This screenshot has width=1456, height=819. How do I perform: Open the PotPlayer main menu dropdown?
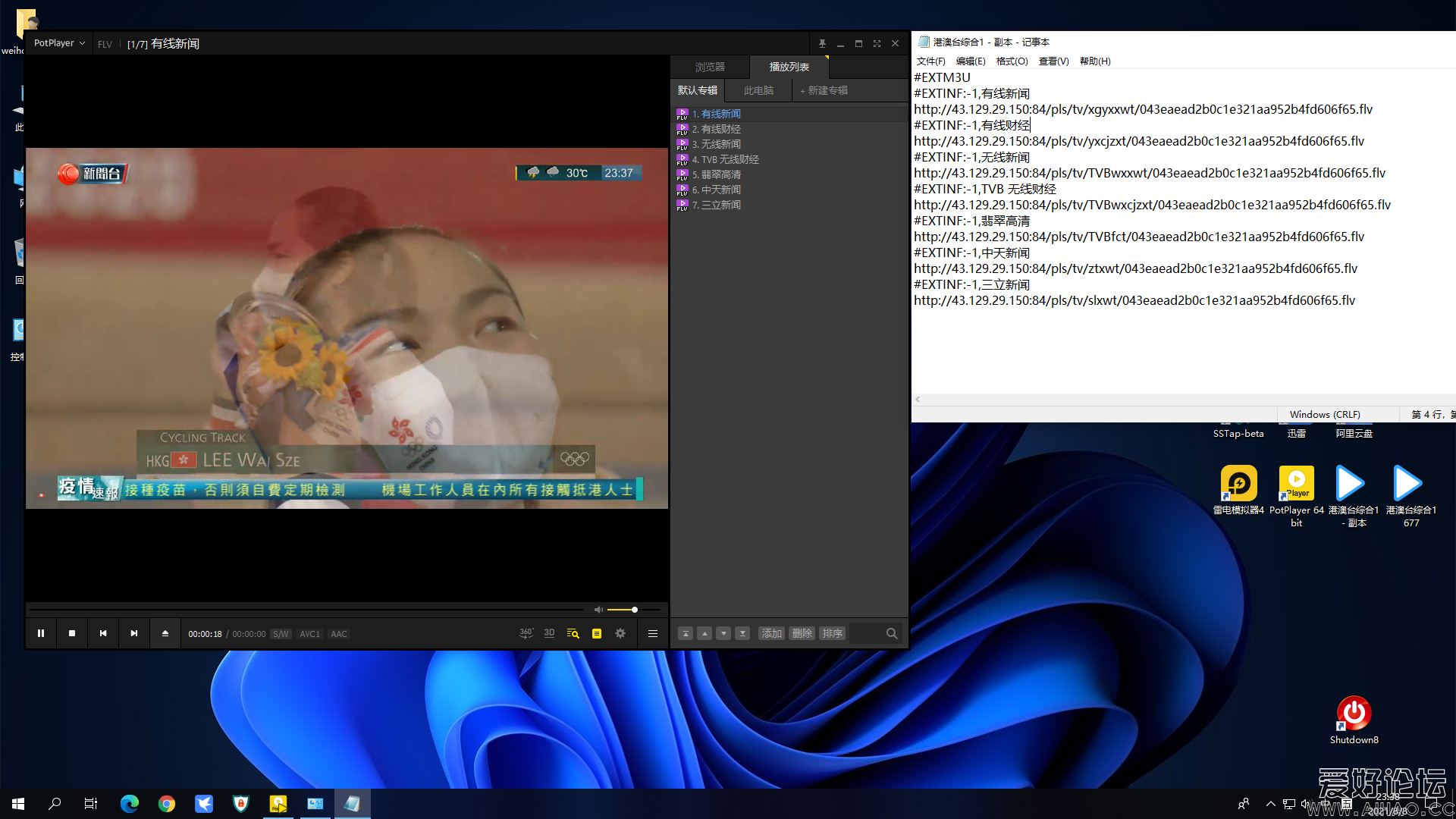click(x=59, y=43)
